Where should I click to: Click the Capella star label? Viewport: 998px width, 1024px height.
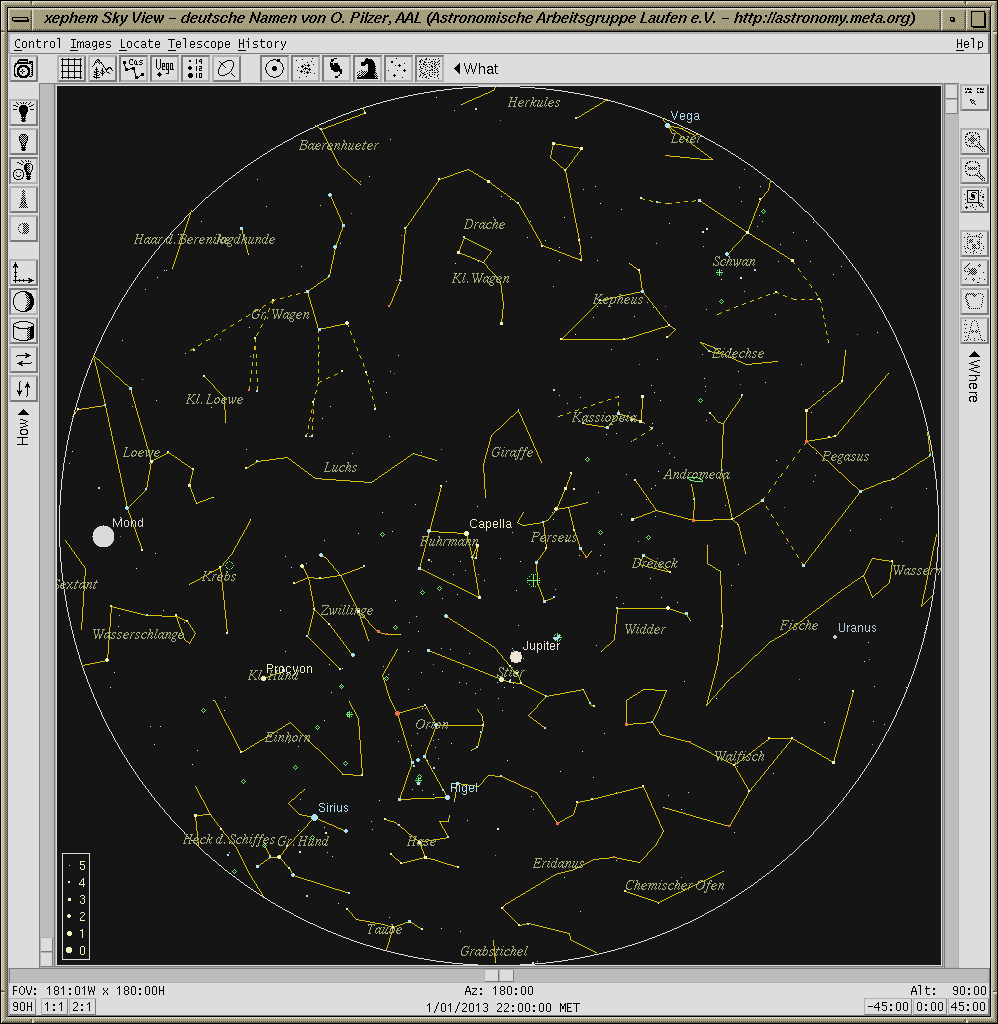point(491,524)
